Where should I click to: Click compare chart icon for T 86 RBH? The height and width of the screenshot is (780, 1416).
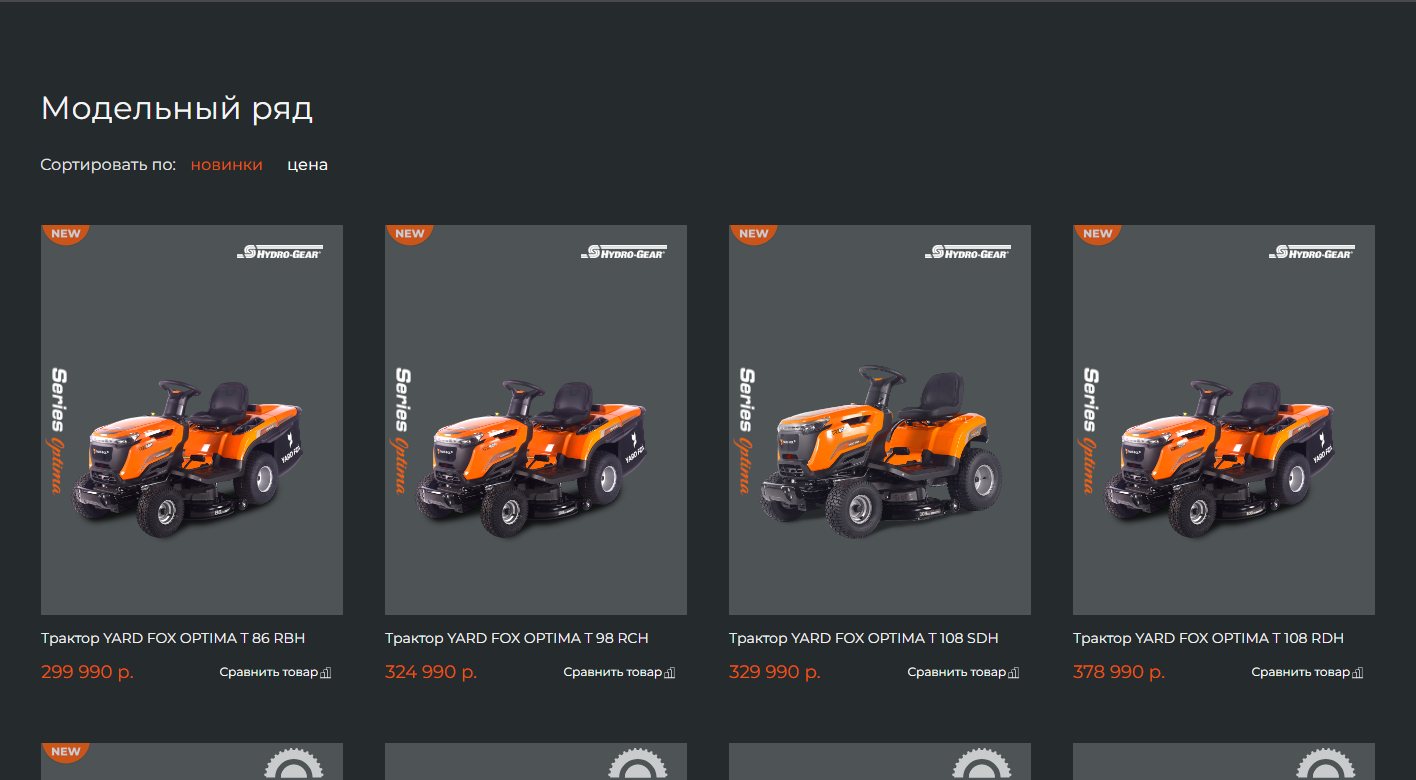coord(326,673)
